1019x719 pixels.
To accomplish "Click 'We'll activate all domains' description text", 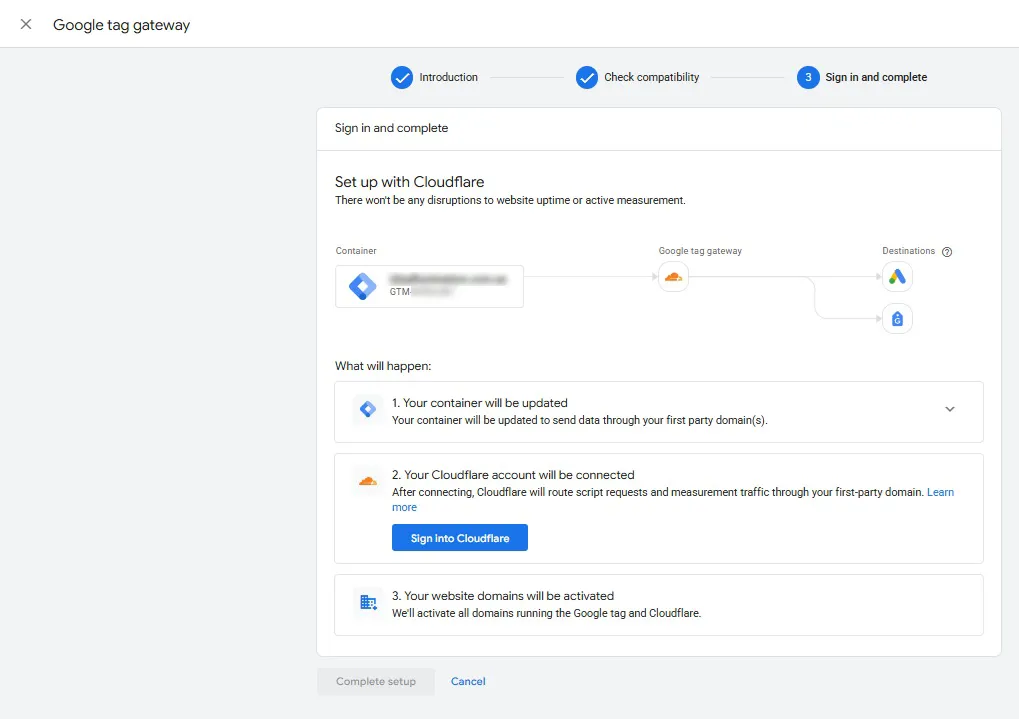I will [547, 613].
